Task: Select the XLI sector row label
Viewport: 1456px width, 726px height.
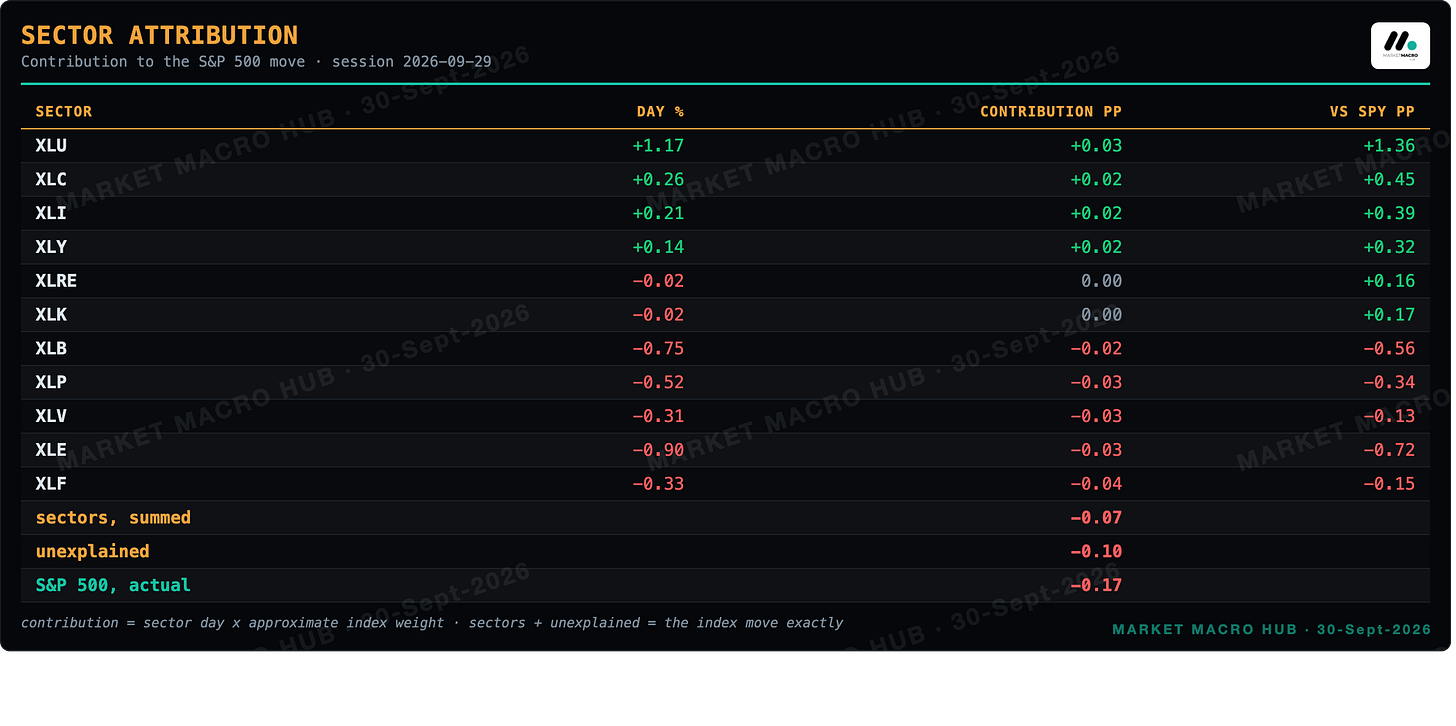Action: point(51,214)
